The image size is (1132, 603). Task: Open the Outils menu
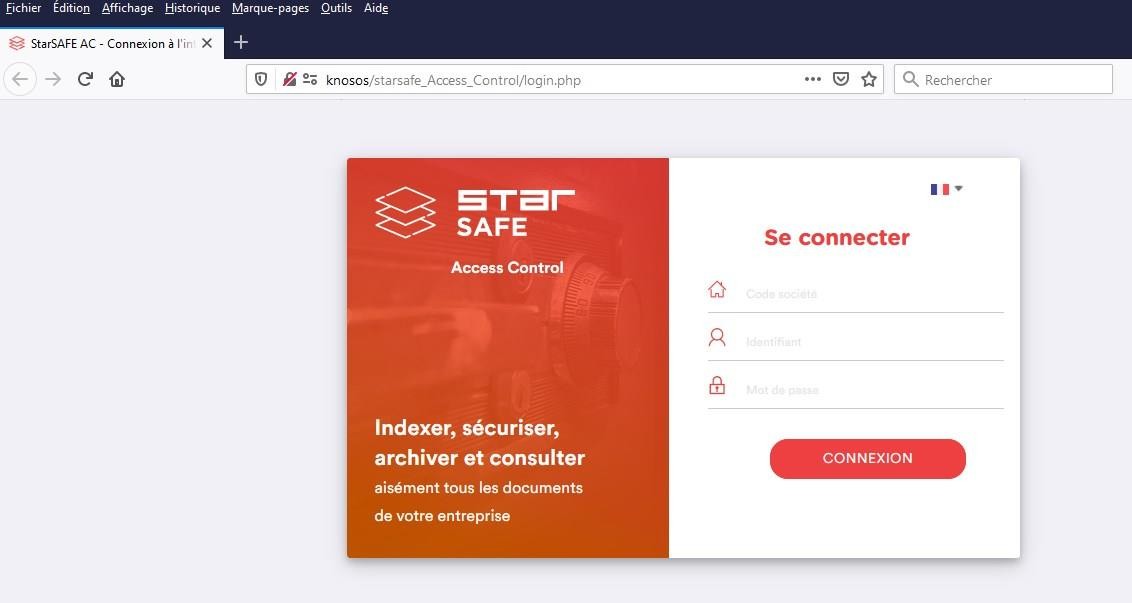tap(336, 8)
